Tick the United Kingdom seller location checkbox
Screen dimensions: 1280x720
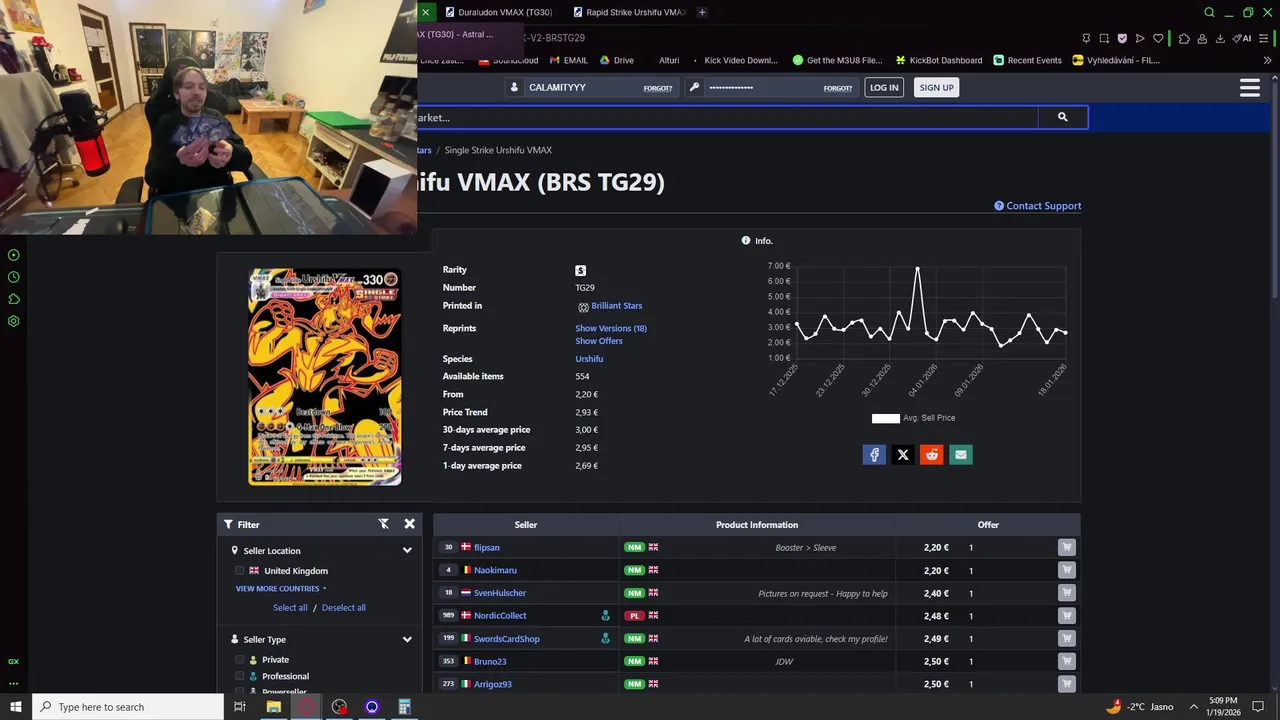[x=239, y=571]
